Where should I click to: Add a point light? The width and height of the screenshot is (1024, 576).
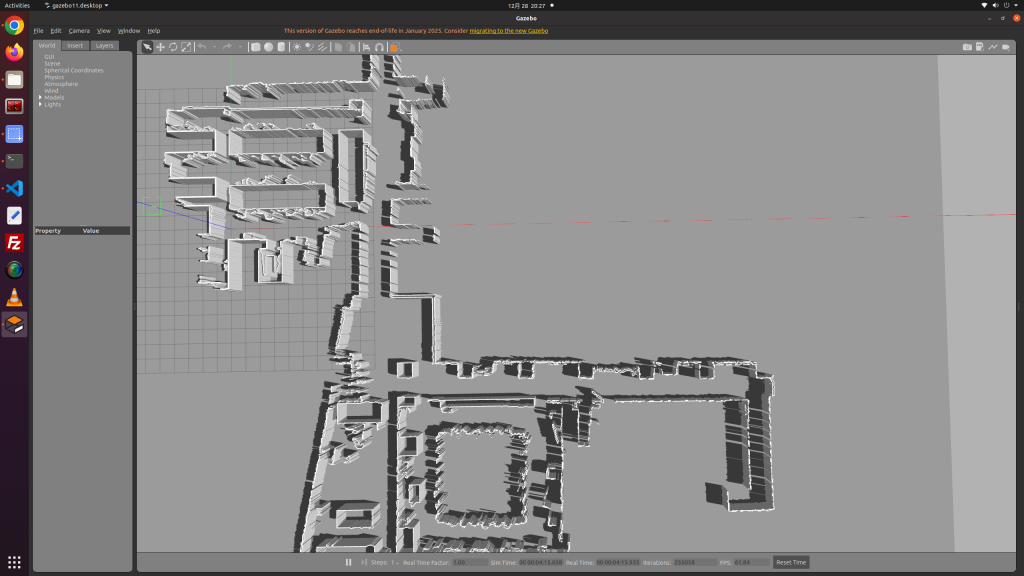tap(298, 47)
